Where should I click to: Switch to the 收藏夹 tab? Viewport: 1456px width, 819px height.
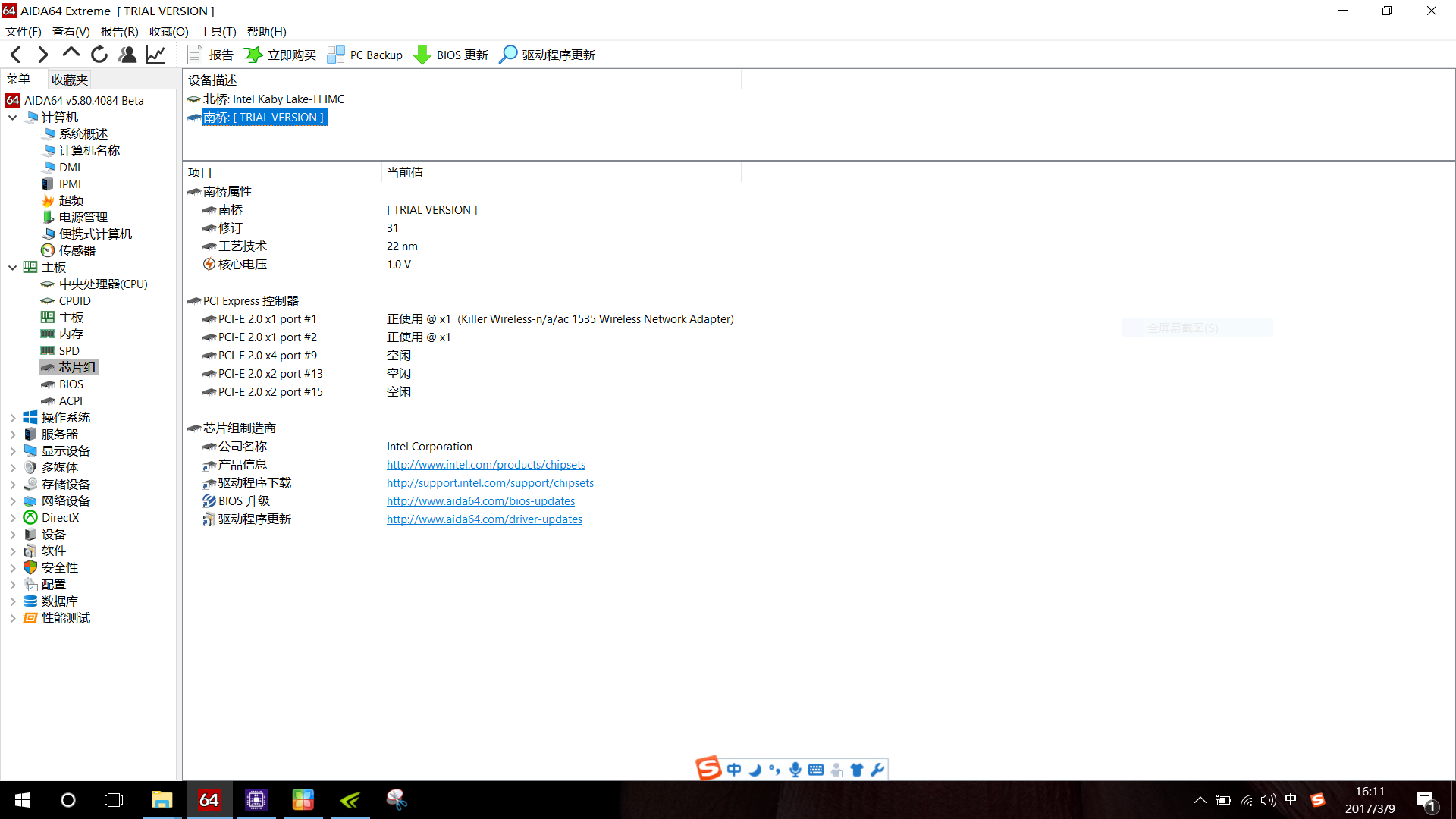coord(69,80)
